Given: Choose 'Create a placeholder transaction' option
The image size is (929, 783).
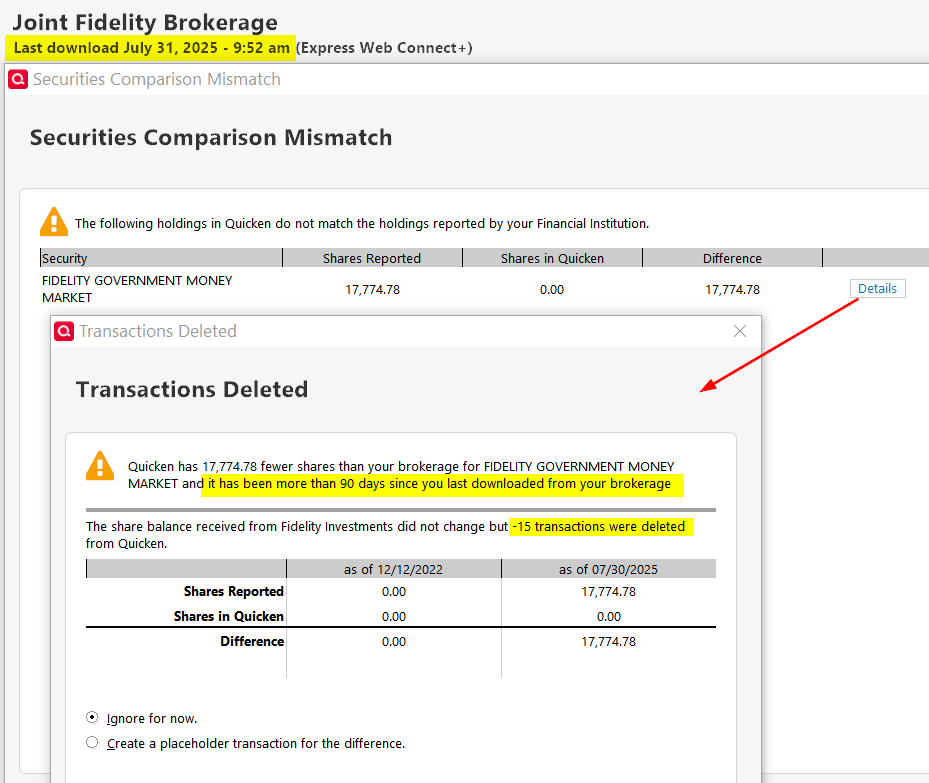Looking at the screenshot, I should (x=92, y=743).
